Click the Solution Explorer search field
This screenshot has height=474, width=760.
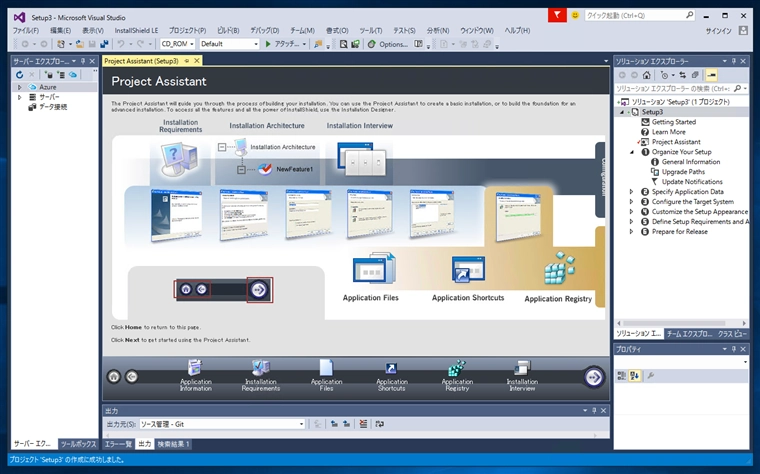coord(681,89)
